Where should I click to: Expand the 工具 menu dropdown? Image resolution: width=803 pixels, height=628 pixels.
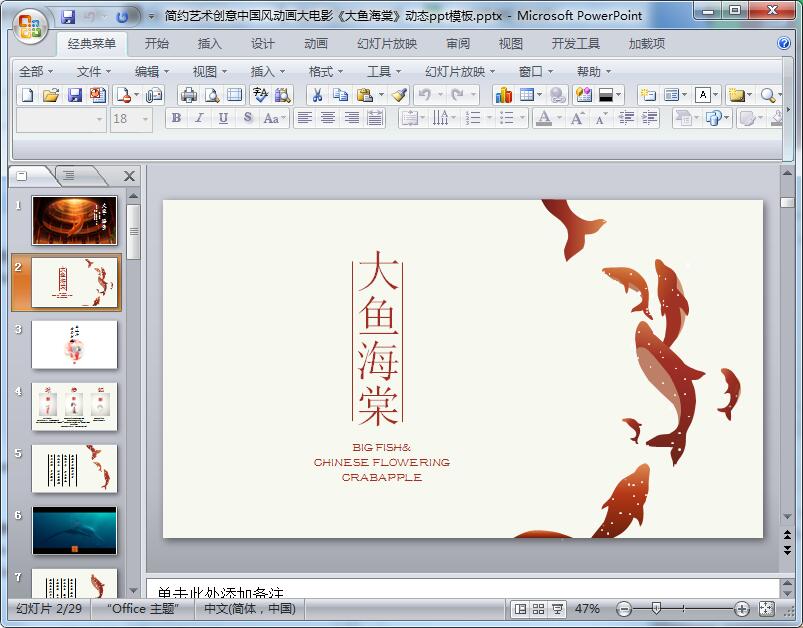(x=384, y=72)
